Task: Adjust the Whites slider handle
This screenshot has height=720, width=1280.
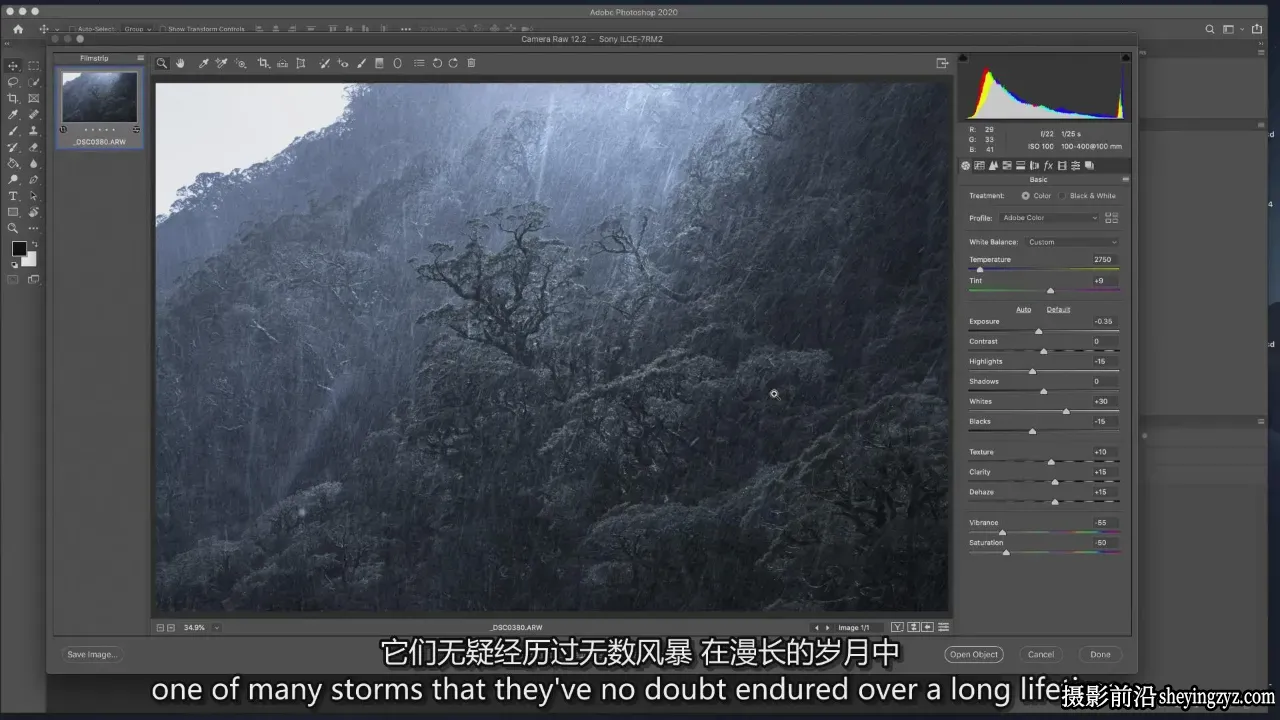Action: [1066, 411]
